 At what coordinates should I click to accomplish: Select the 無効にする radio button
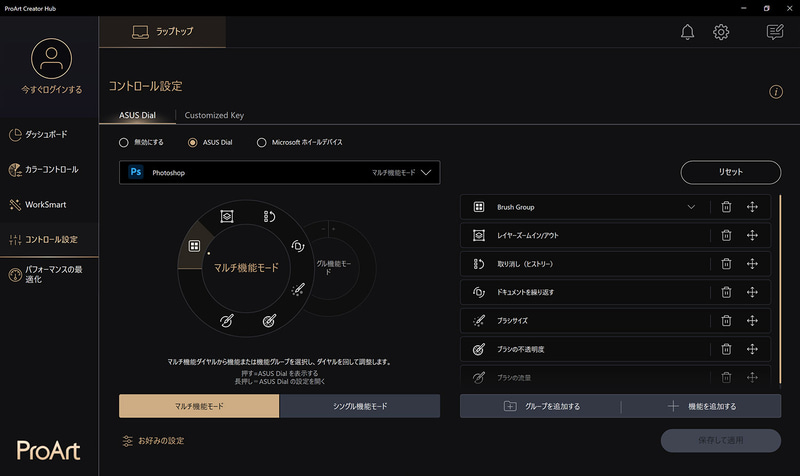coord(123,143)
